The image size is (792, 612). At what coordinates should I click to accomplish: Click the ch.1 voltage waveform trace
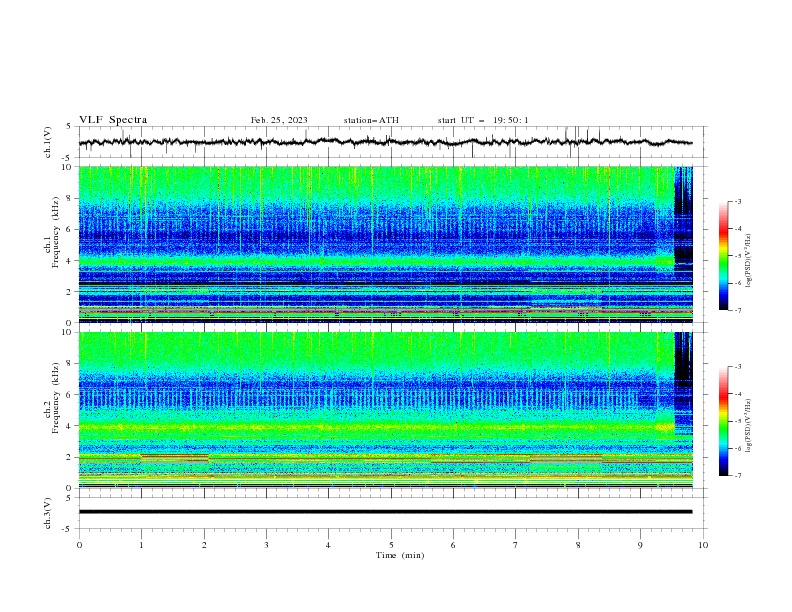385,142
